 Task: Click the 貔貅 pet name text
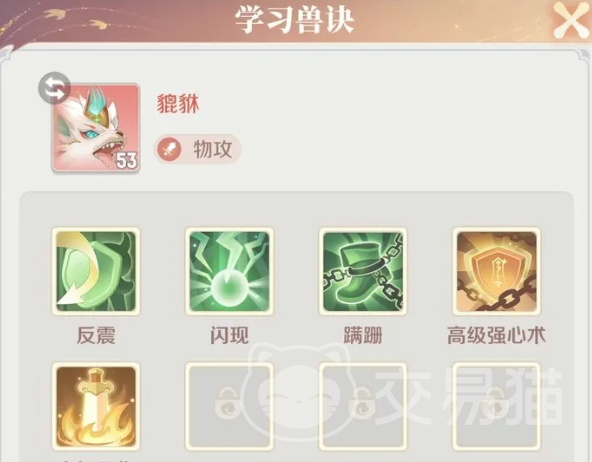click(178, 103)
